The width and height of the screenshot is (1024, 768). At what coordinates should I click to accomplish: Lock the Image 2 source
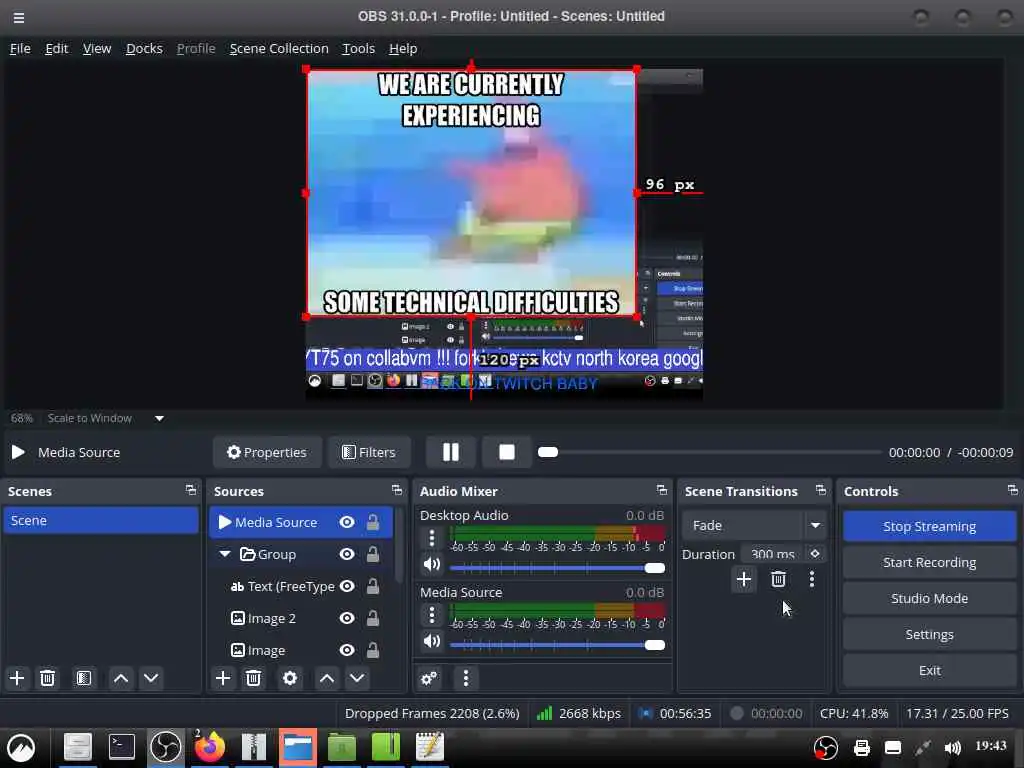point(373,618)
